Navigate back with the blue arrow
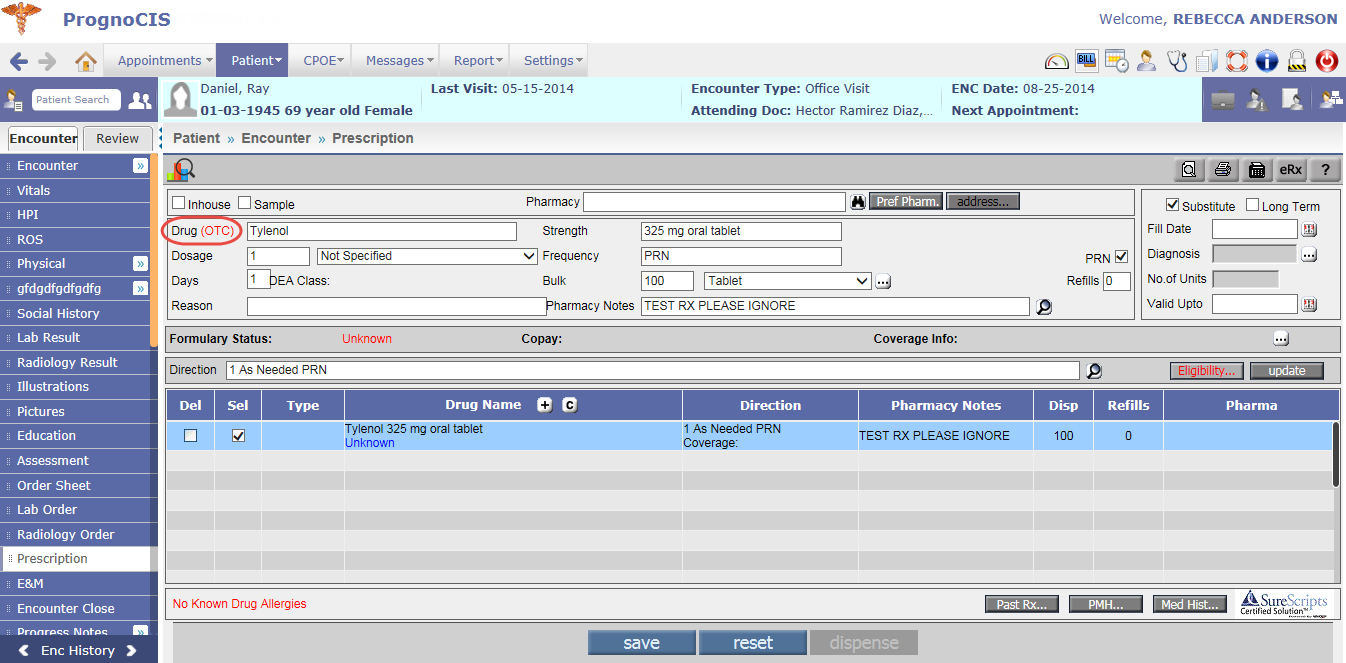The width and height of the screenshot is (1346, 663). pyautogui.click(x=19, y=61)
